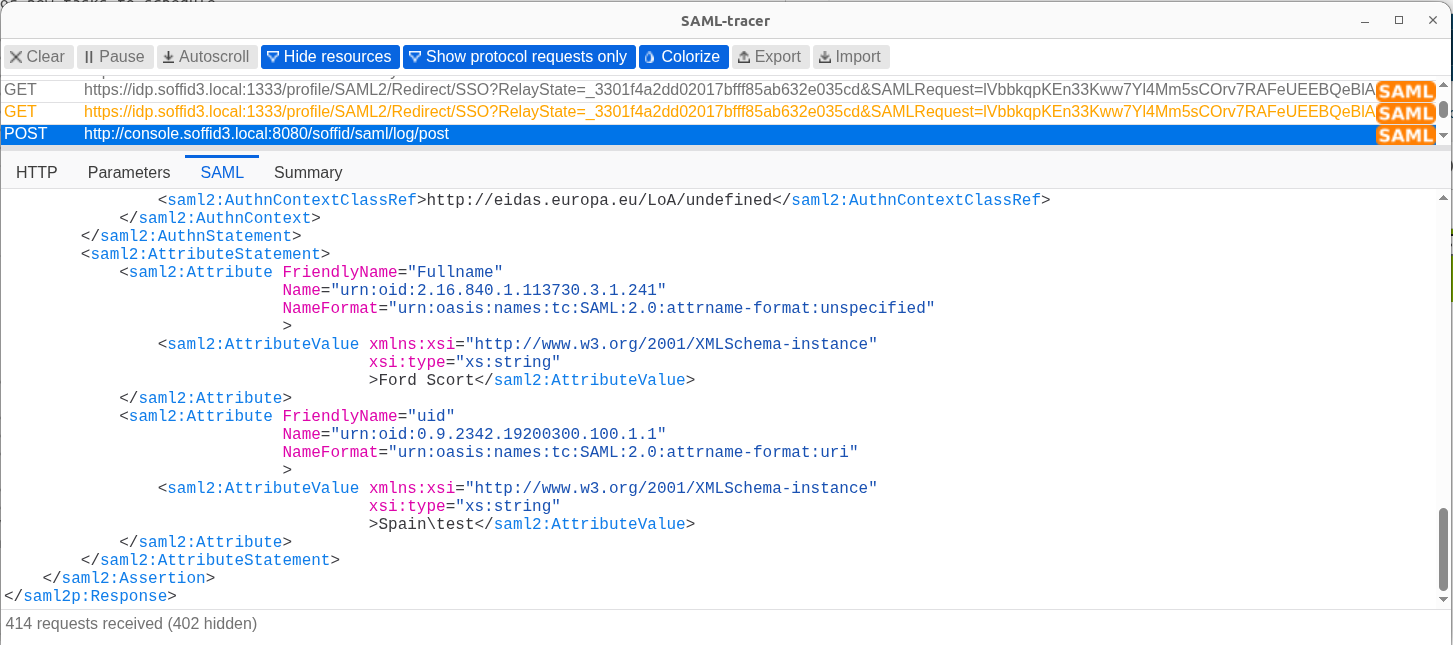
Task: Click detail pane scroll-down arrow
Action: [x=1443, y=598]
